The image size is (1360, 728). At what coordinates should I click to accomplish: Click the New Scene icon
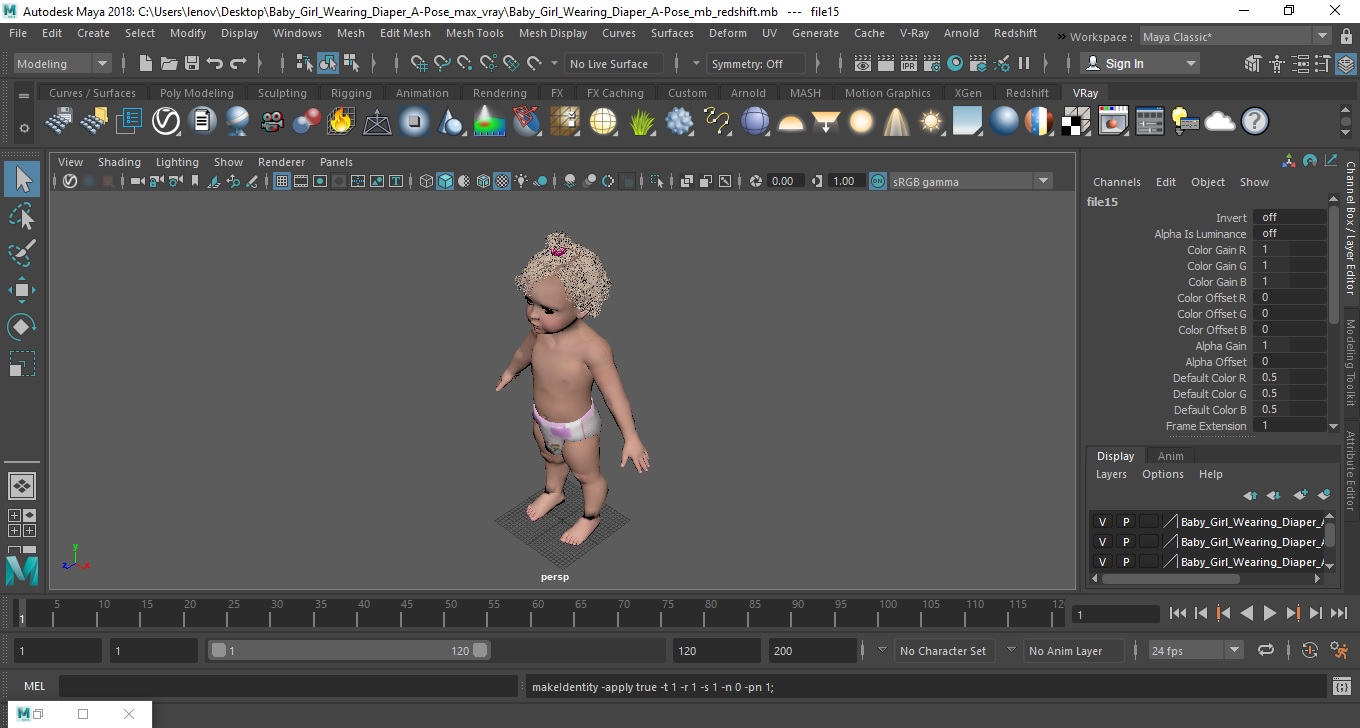pos(146,63)
